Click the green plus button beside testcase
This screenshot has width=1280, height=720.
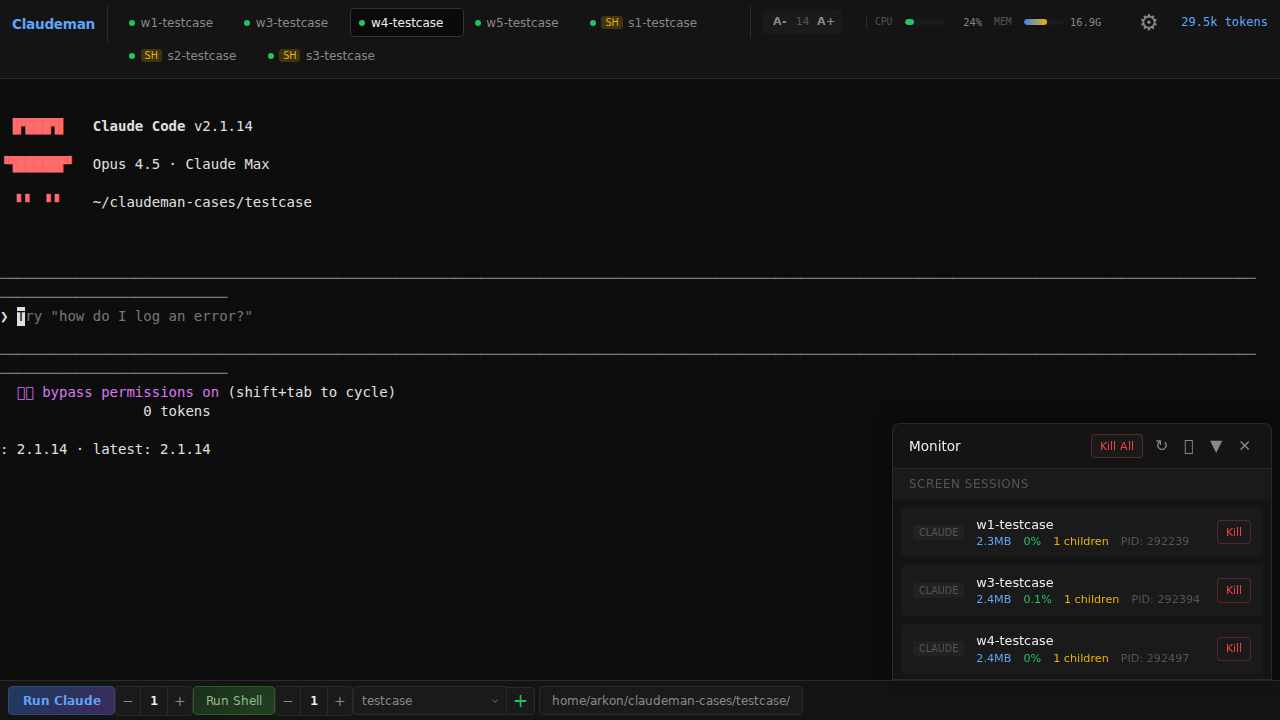click(520, 701)
